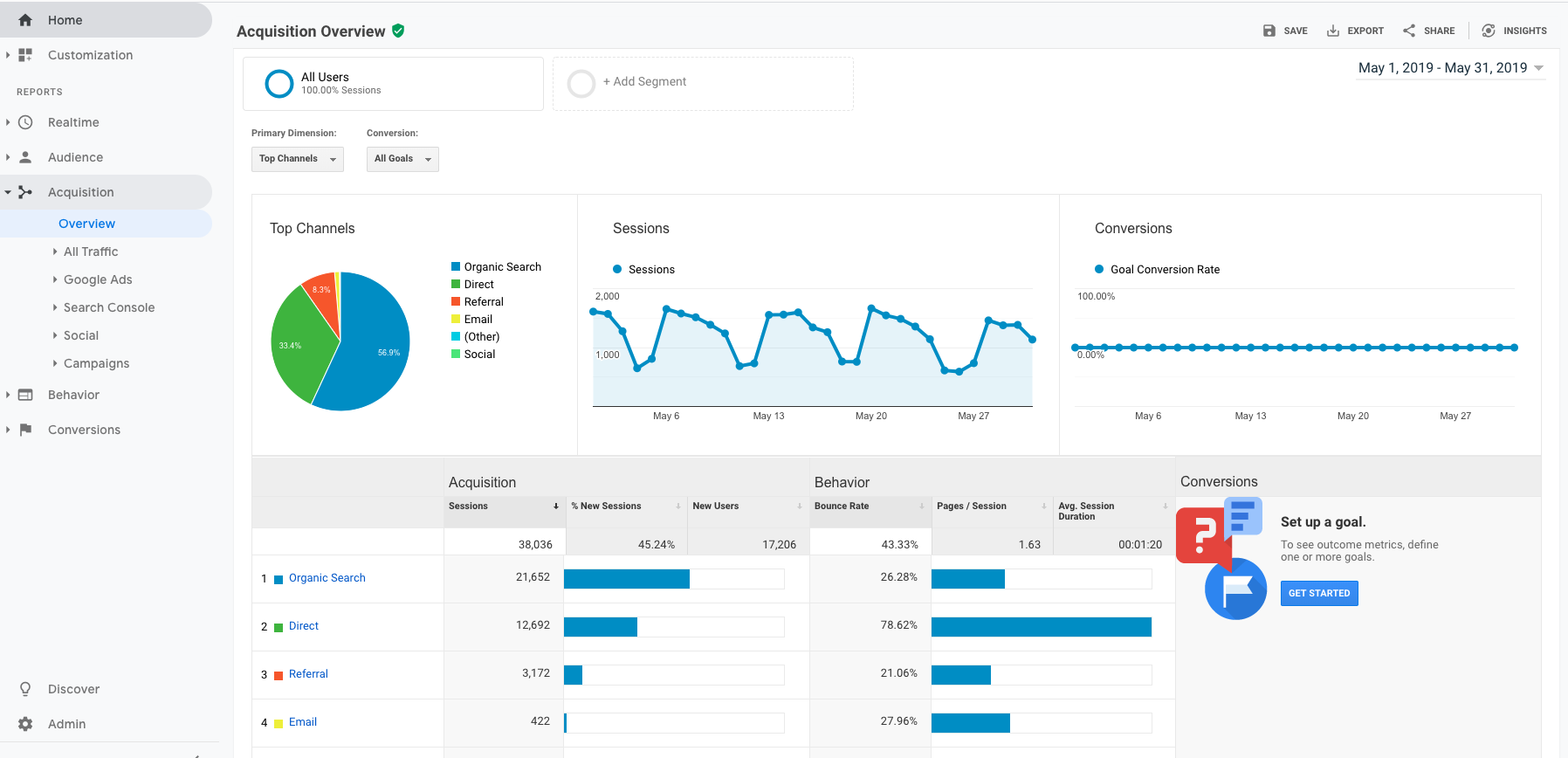Sort by Sessions column arrow
Viewport: 1568px width, 758px height.
coord(555,506)
